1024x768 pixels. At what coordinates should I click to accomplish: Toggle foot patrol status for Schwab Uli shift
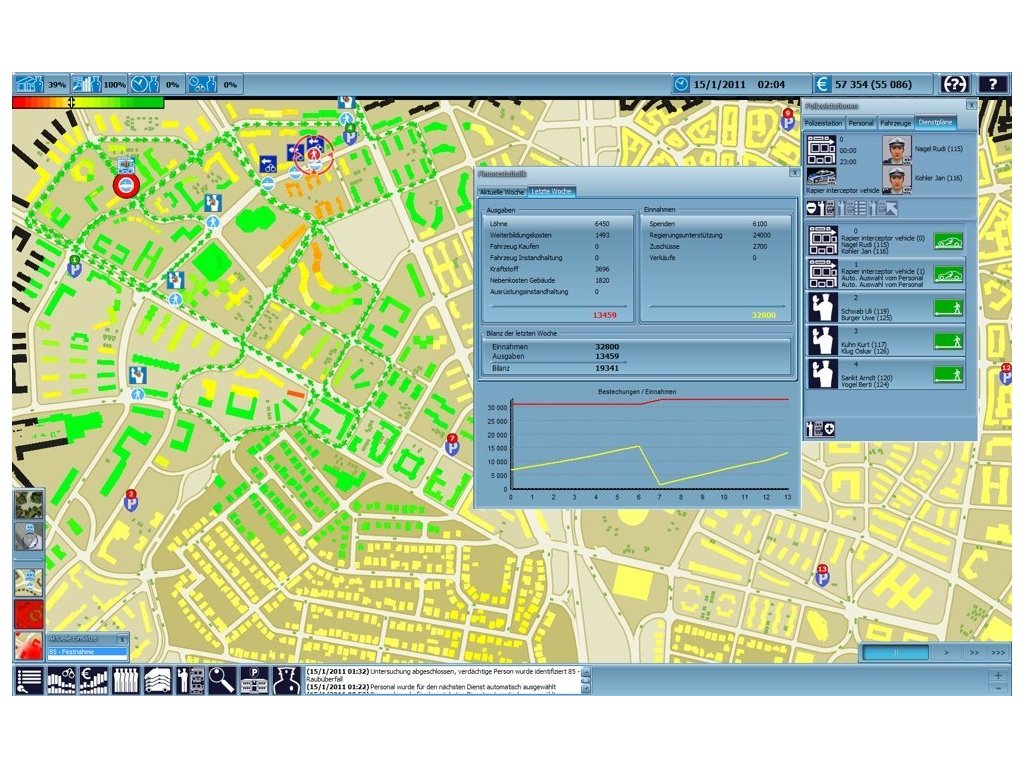(948, 307)
